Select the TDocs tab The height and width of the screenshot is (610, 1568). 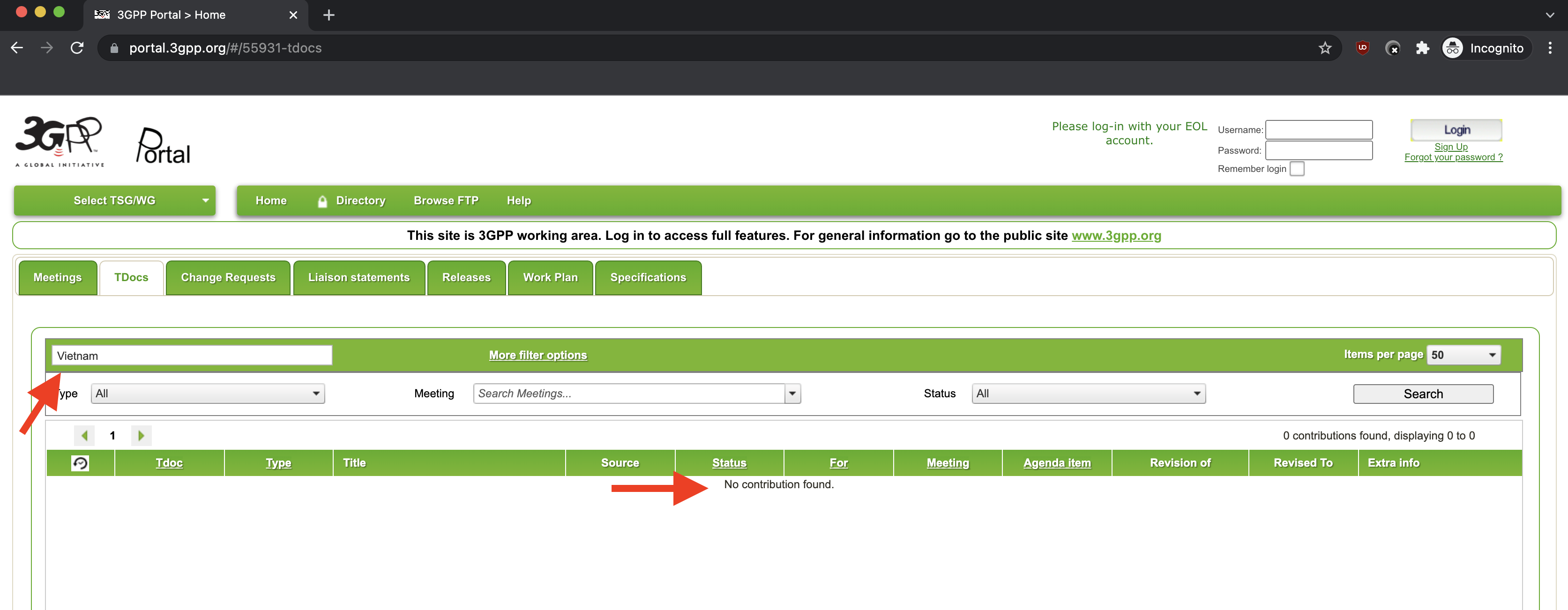[132, 278]
